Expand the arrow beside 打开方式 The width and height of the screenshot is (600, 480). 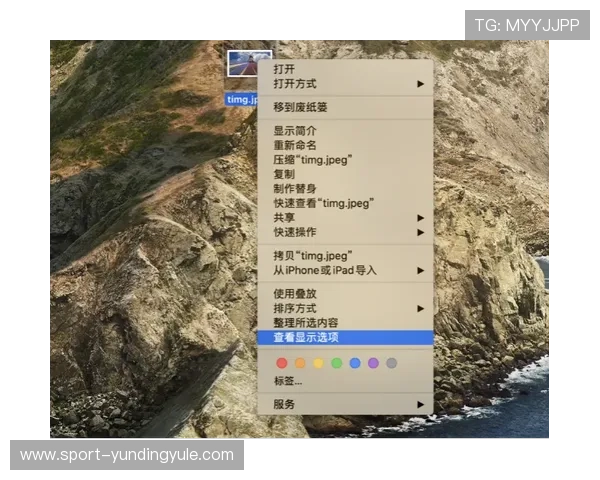click(x=421, y=83)
